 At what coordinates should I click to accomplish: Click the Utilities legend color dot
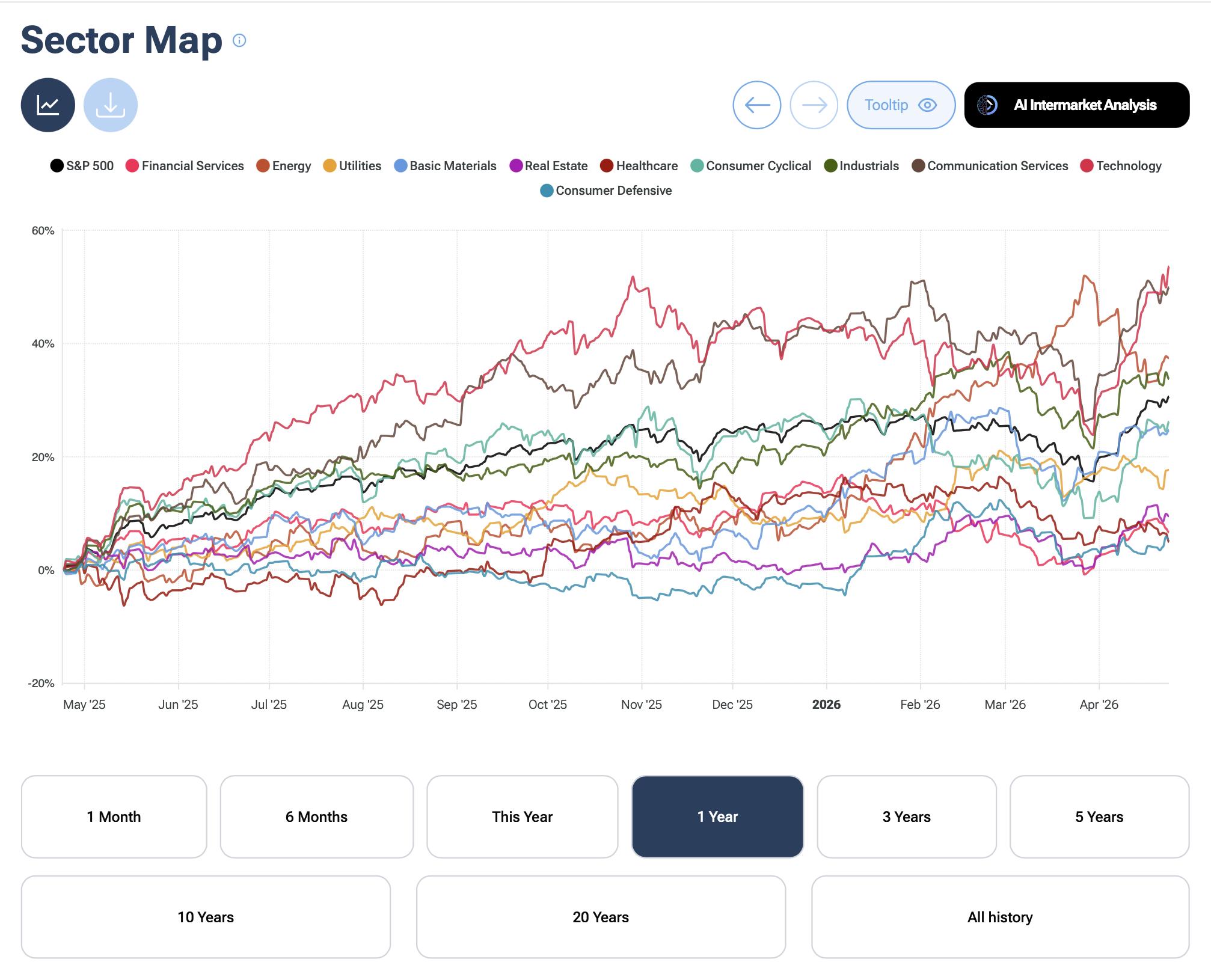point(330,166)
